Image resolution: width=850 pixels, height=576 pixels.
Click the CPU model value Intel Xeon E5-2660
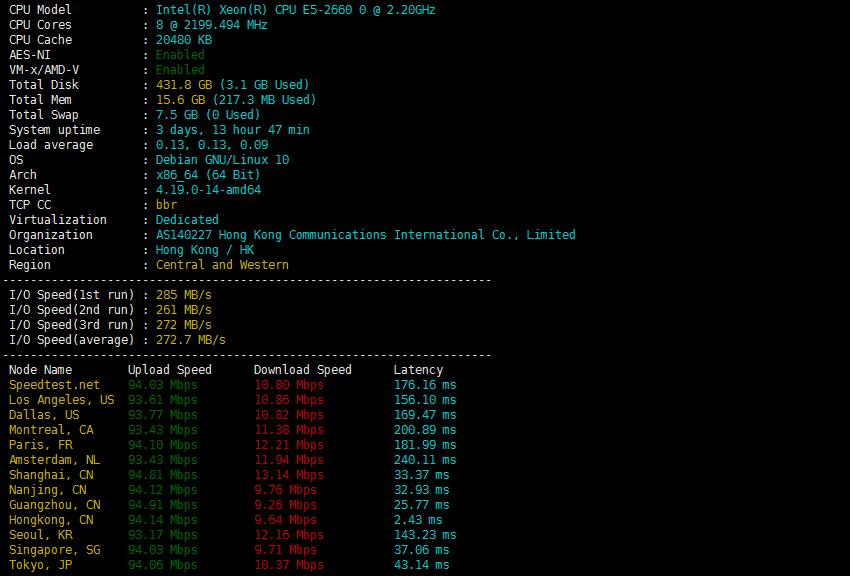click(295, 10)
